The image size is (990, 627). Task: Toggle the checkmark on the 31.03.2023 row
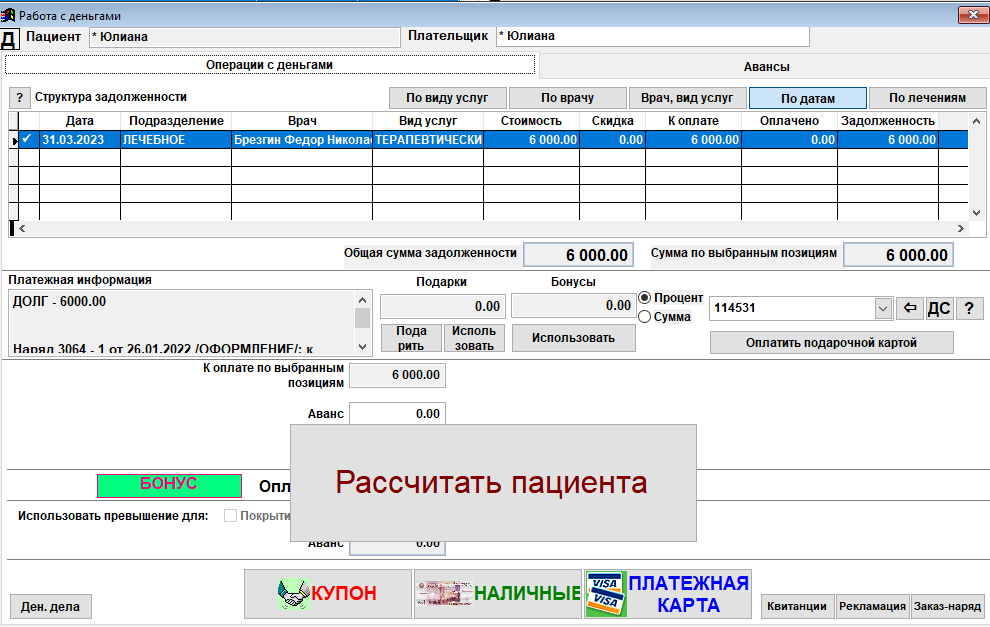(28, 140)
